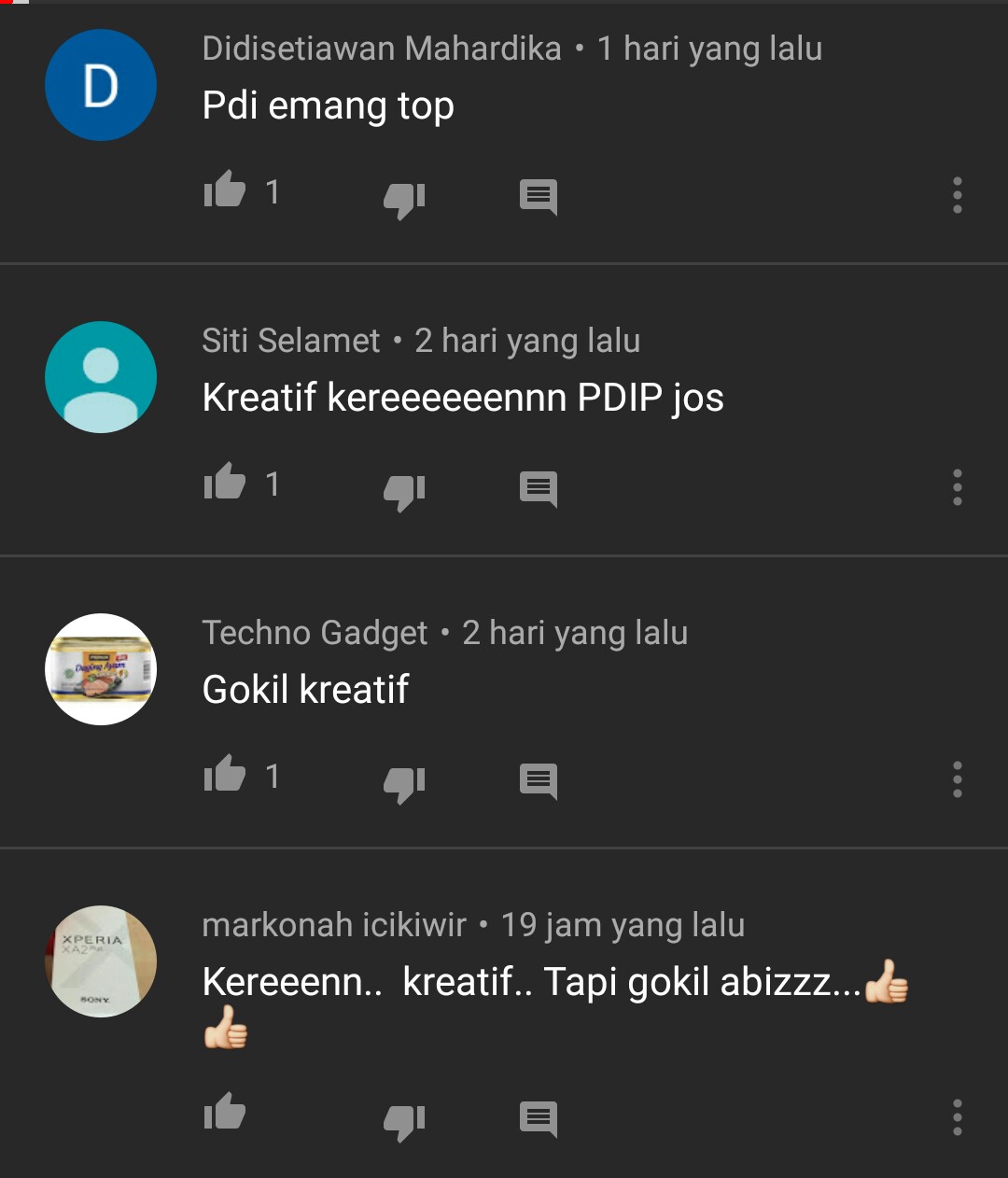This screenshot has width=1008, height=1178.
Task: Visit the markonah icikiwir channel name
Action: (x=334, y=925)
